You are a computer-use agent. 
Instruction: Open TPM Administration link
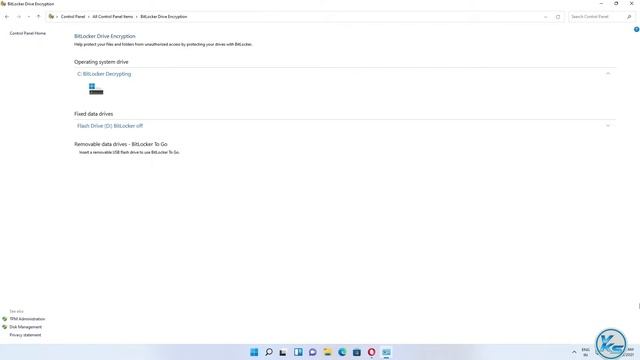[x=27, y=319]
